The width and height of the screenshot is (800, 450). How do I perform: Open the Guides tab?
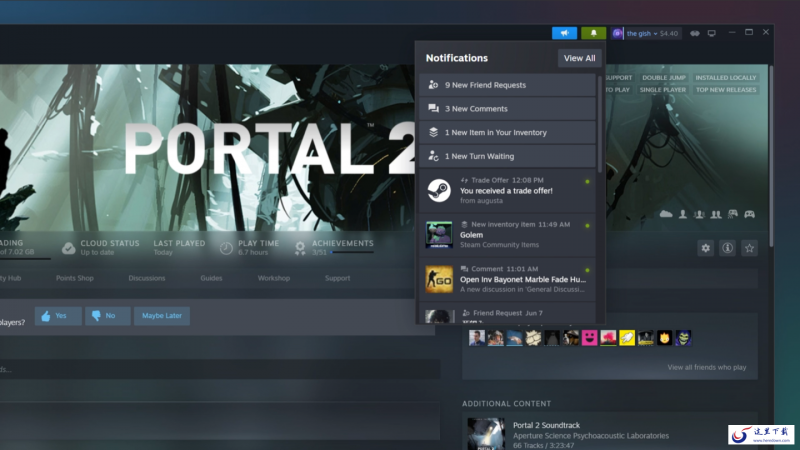click(x=211, y=278)
